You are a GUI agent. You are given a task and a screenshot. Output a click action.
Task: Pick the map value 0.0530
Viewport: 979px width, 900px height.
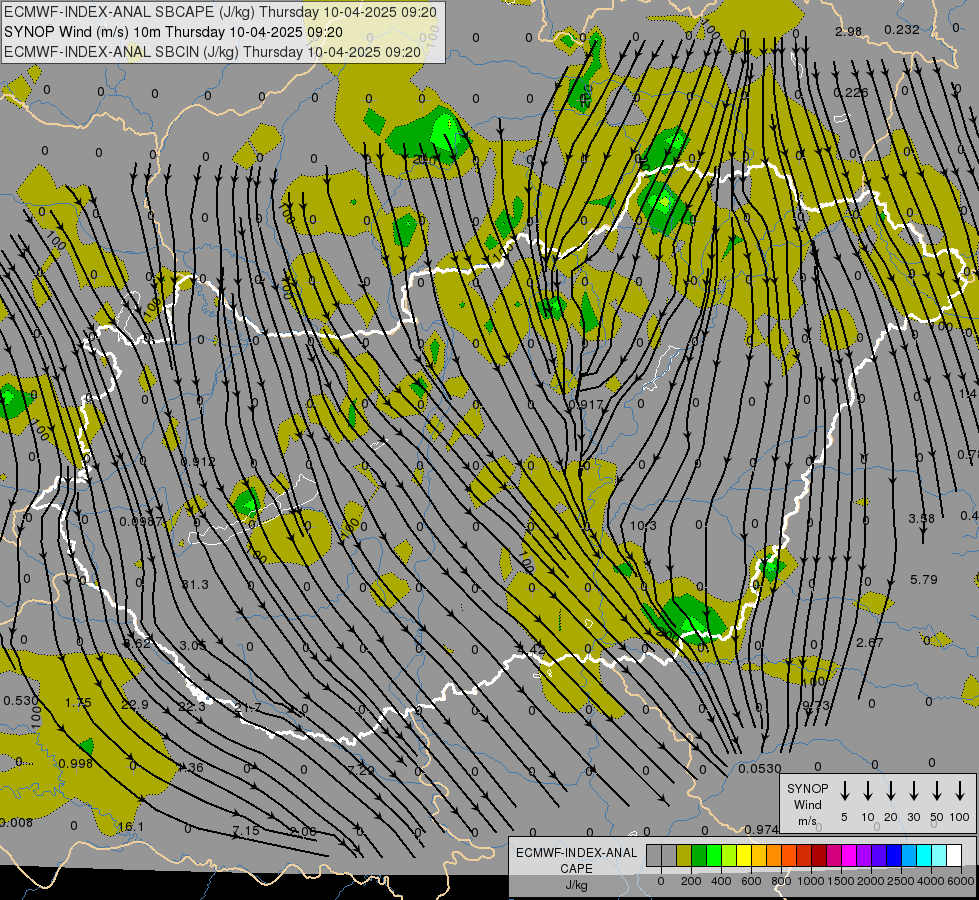[x=760, y=768]
